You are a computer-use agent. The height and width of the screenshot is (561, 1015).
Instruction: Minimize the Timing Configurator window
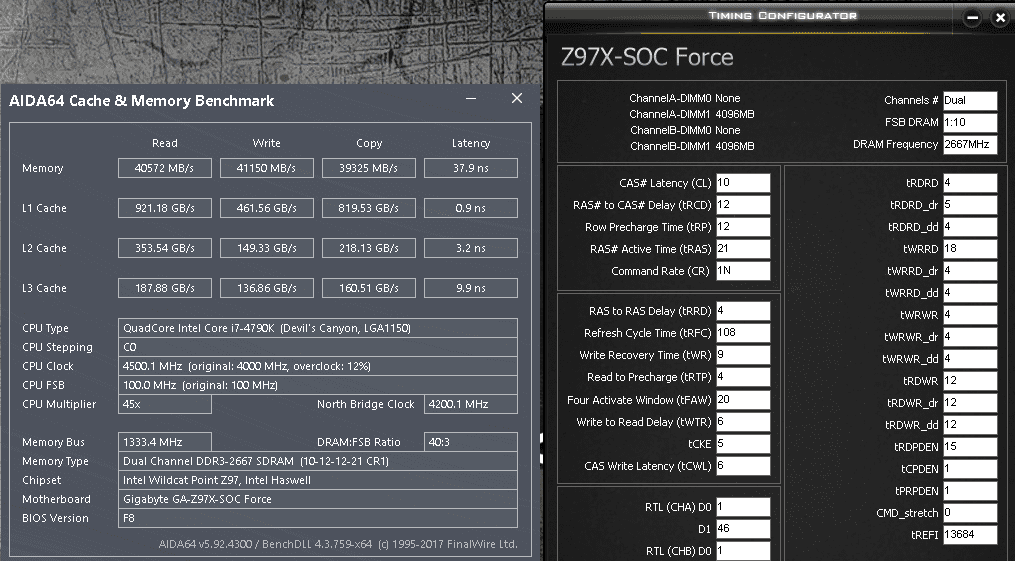pos(972,18)
